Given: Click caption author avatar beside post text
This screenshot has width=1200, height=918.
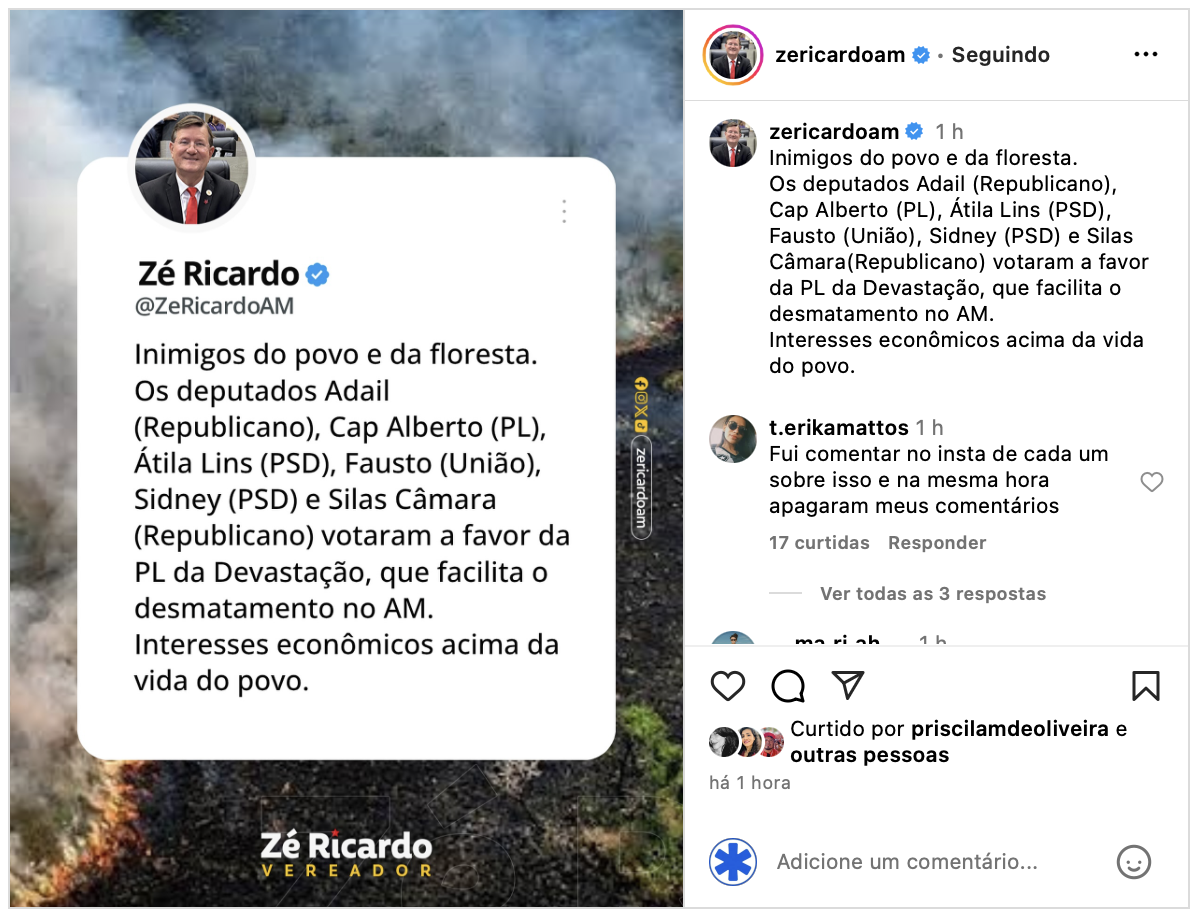Looking at the screenshot, I should click(x=733, y=143).
